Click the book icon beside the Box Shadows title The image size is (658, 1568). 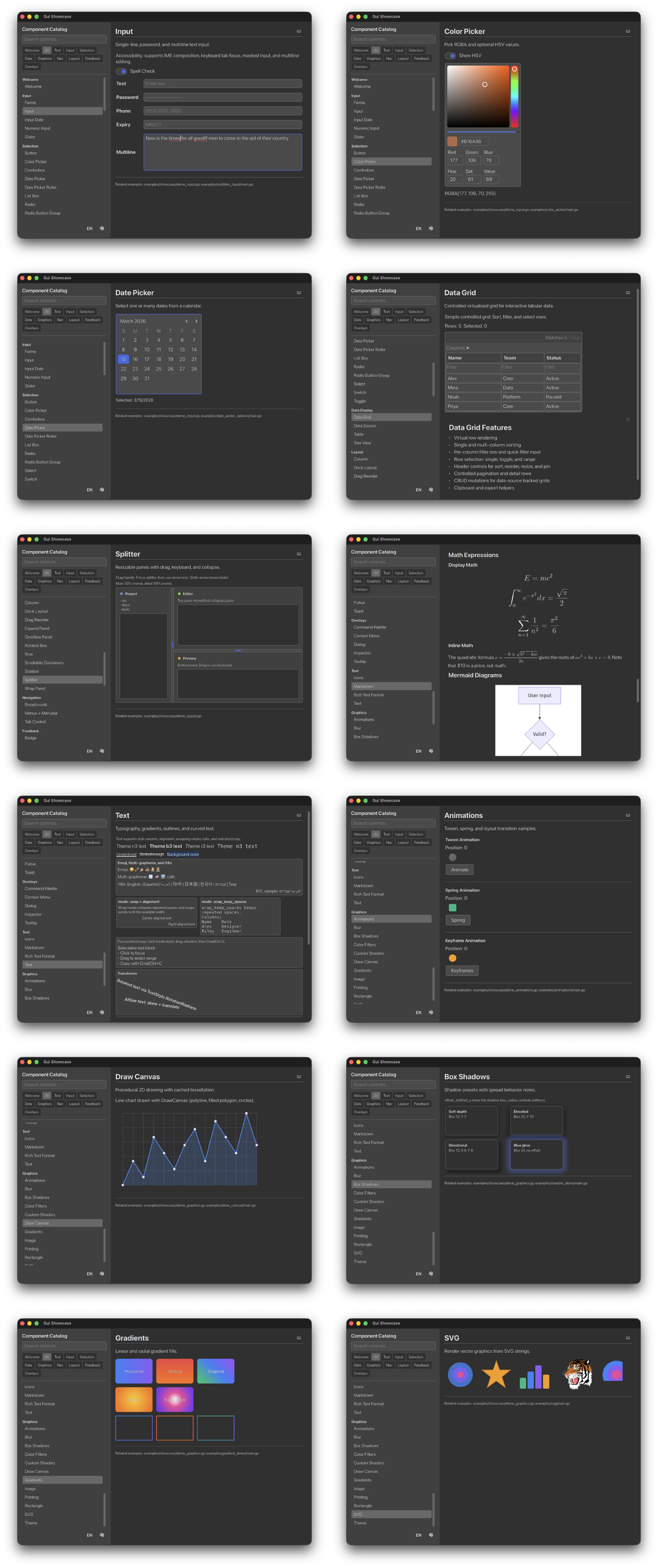tap(628, 1076)
